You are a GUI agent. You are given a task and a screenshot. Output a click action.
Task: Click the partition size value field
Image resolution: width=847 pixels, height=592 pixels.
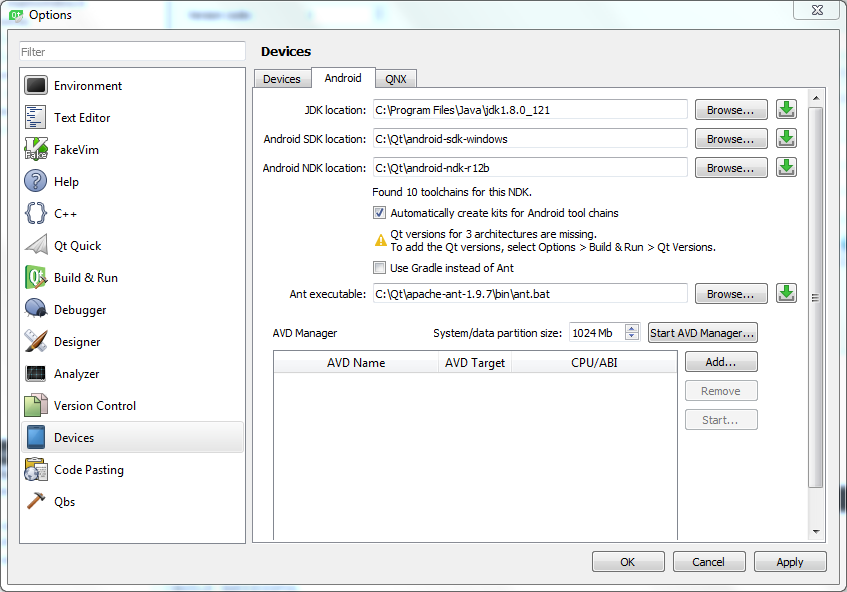point(597,333)
